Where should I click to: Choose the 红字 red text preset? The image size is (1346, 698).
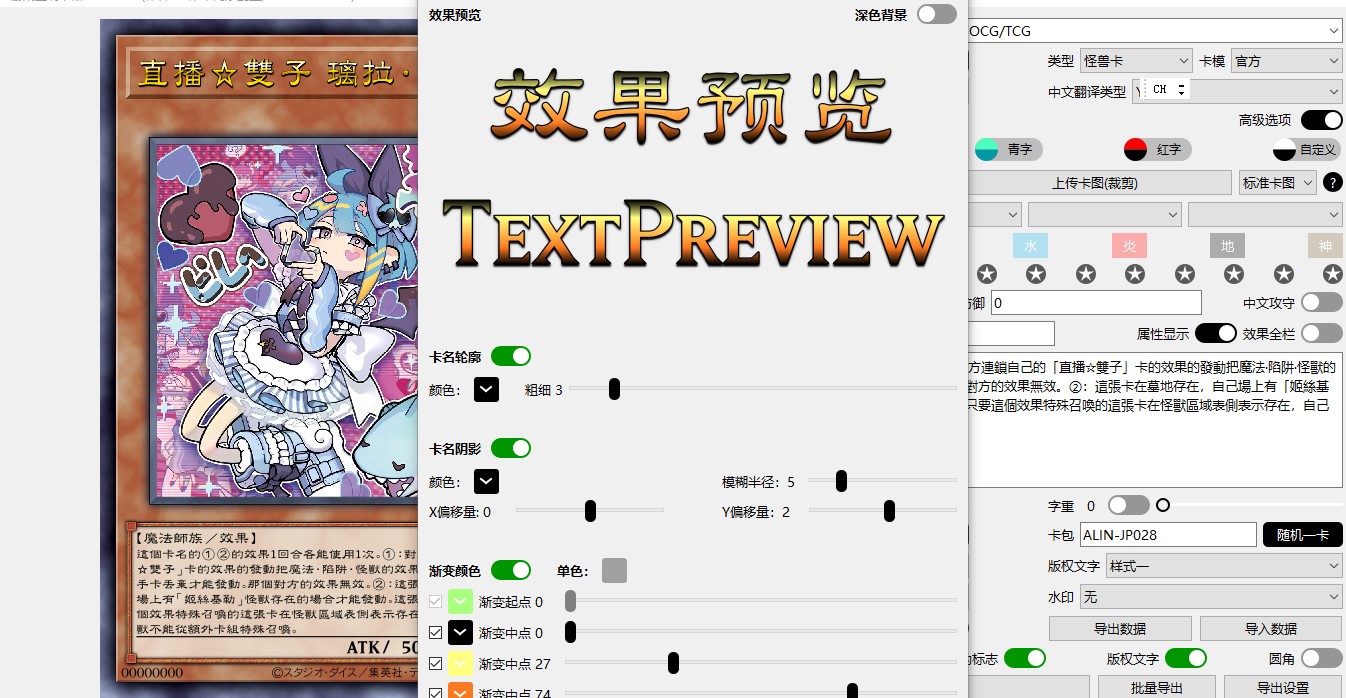pos(1157,149)
